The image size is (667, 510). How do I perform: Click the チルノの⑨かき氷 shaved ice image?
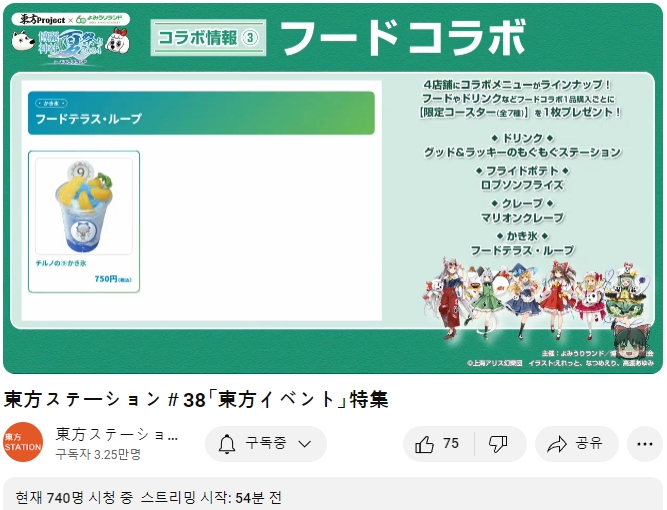point(84,206)
